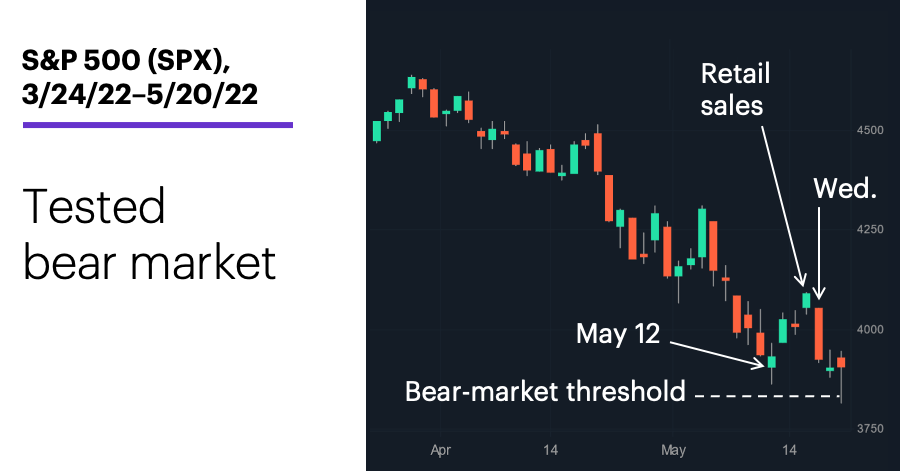
Task: Click the green retail sales candlestick
Action: point(806,300)
